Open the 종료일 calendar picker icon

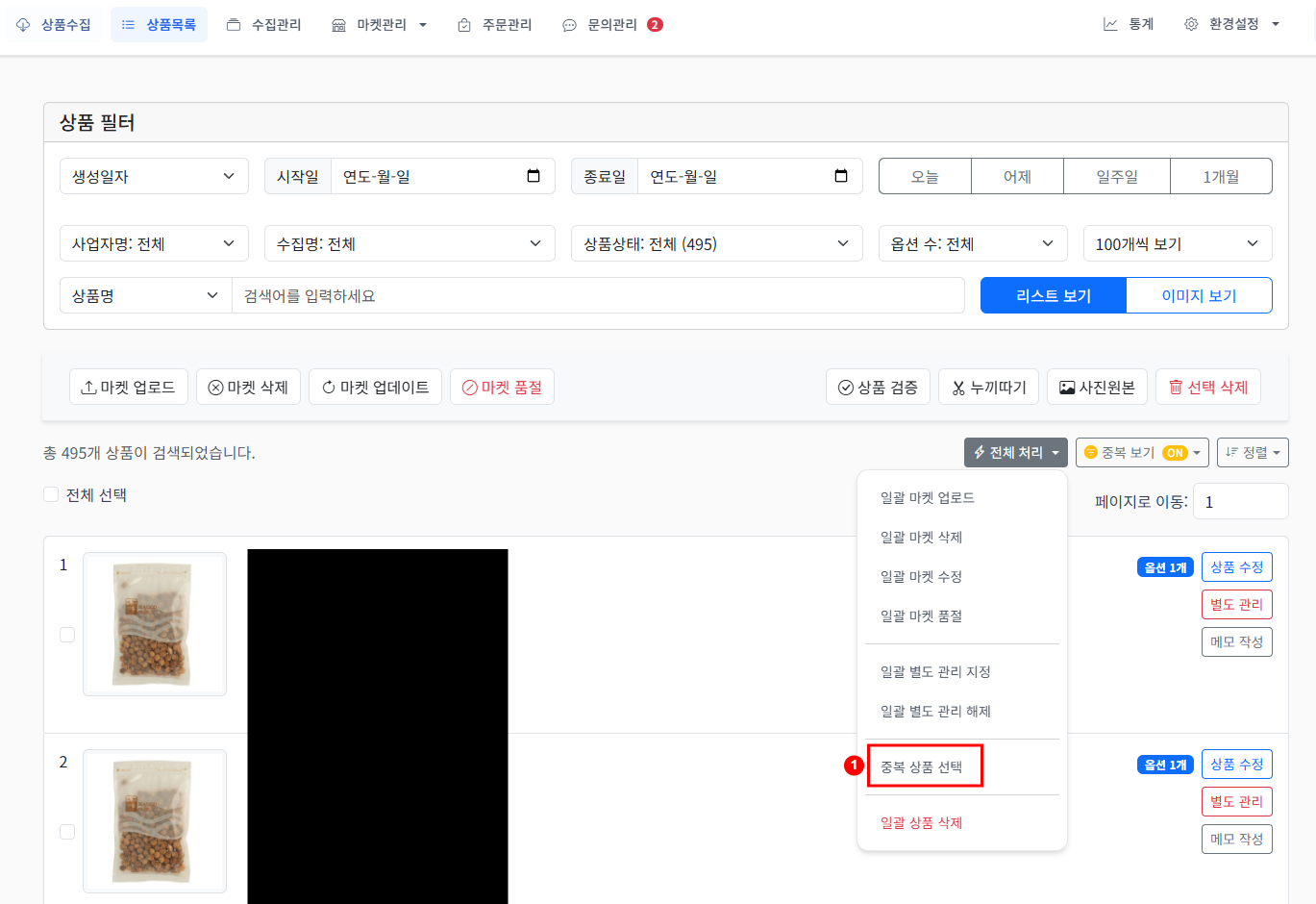pos(841,176)
